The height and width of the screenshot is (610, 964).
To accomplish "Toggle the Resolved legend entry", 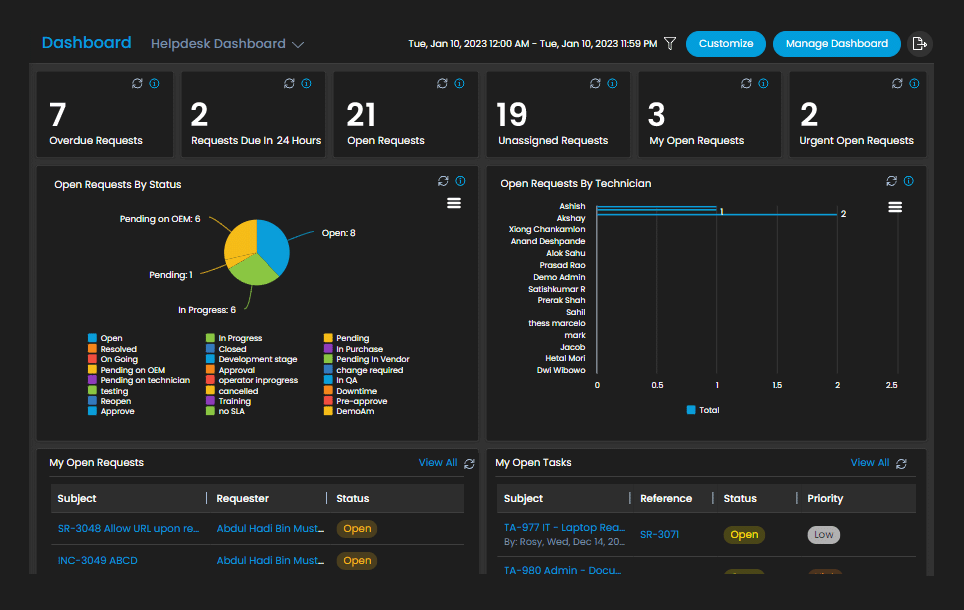I will click(x=113, y=349).
